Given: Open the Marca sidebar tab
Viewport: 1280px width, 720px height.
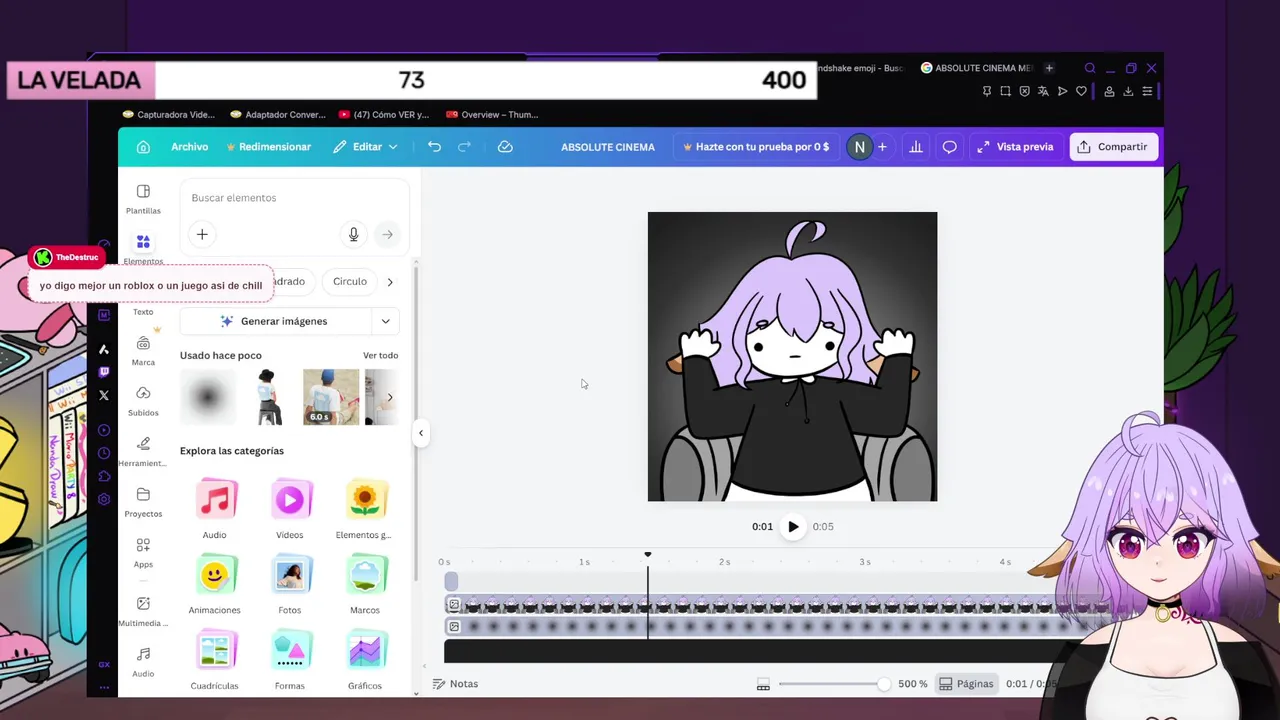Looking at the screenshot, I should (143, 351).
